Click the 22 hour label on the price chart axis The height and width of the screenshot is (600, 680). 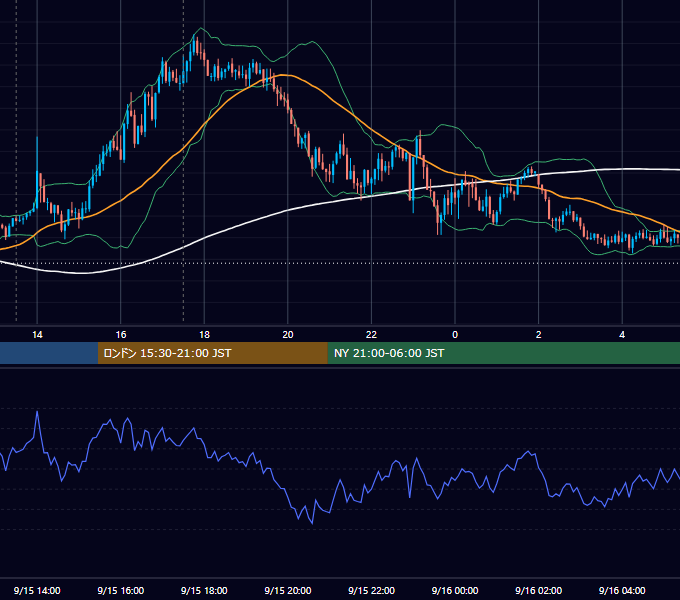click(x=371, y=335)
